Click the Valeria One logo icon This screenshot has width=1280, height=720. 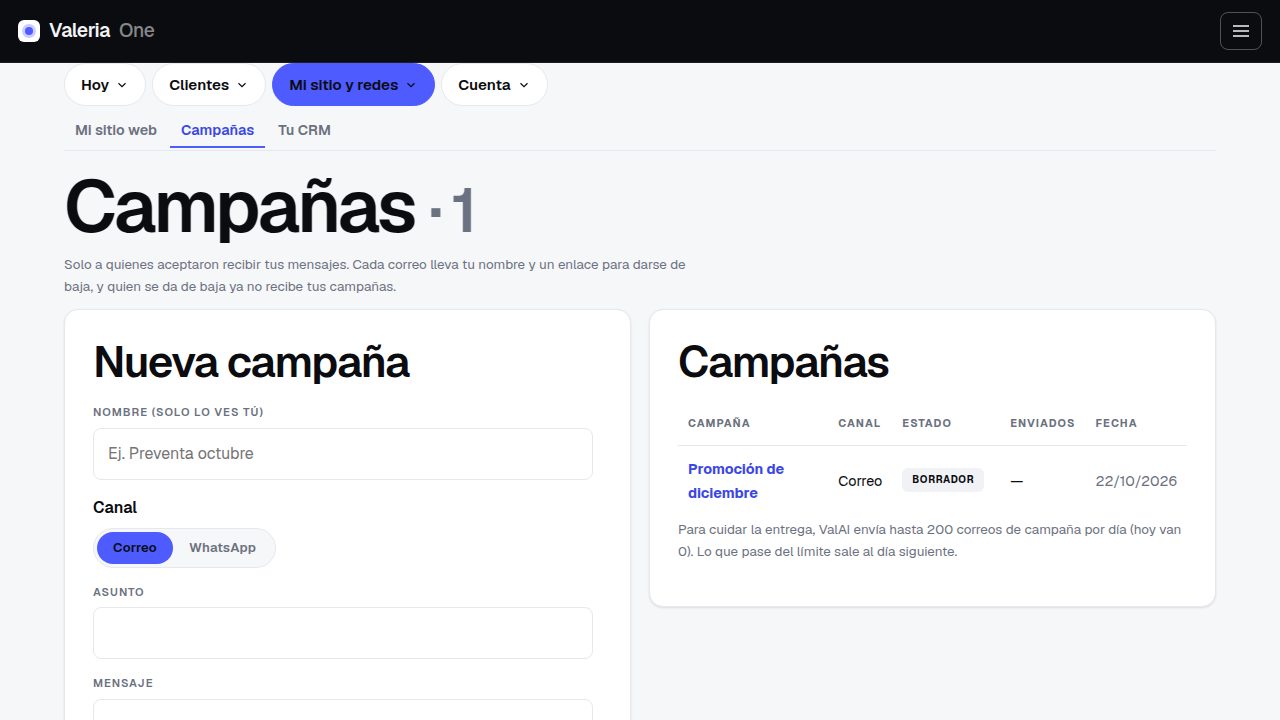click(x=29, y=31)
